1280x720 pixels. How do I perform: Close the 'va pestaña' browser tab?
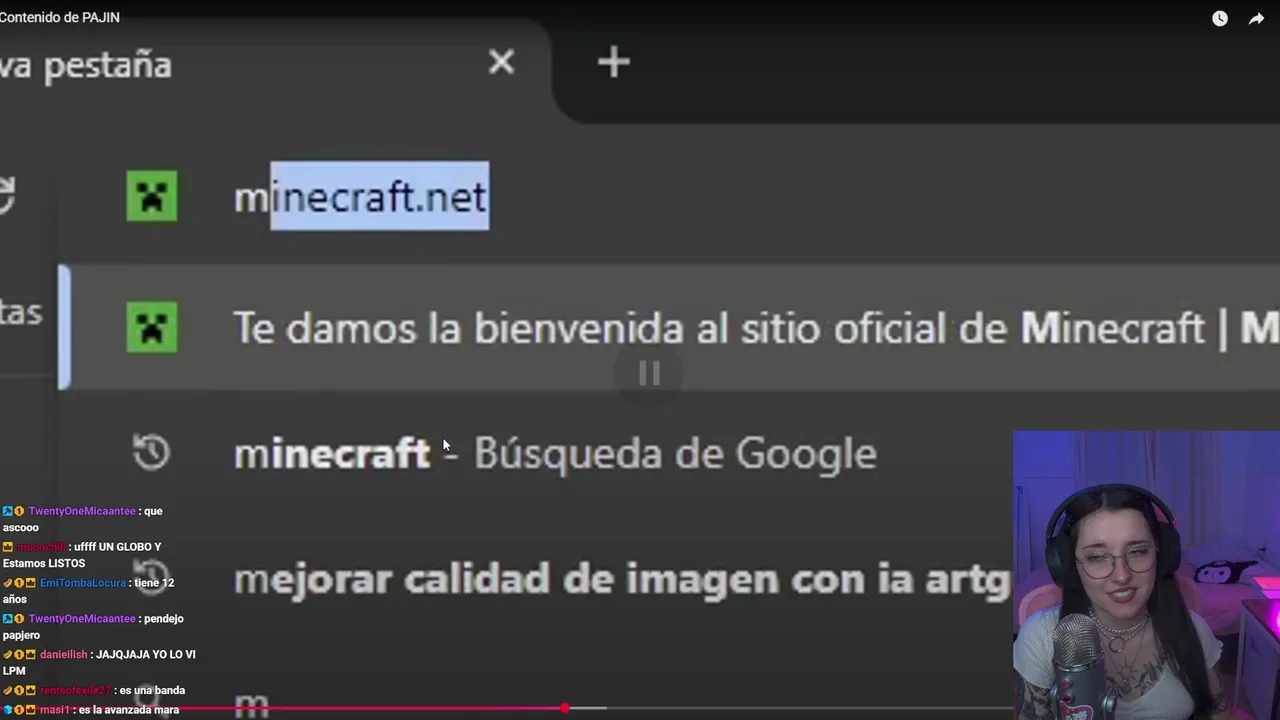tap(501, 63)
